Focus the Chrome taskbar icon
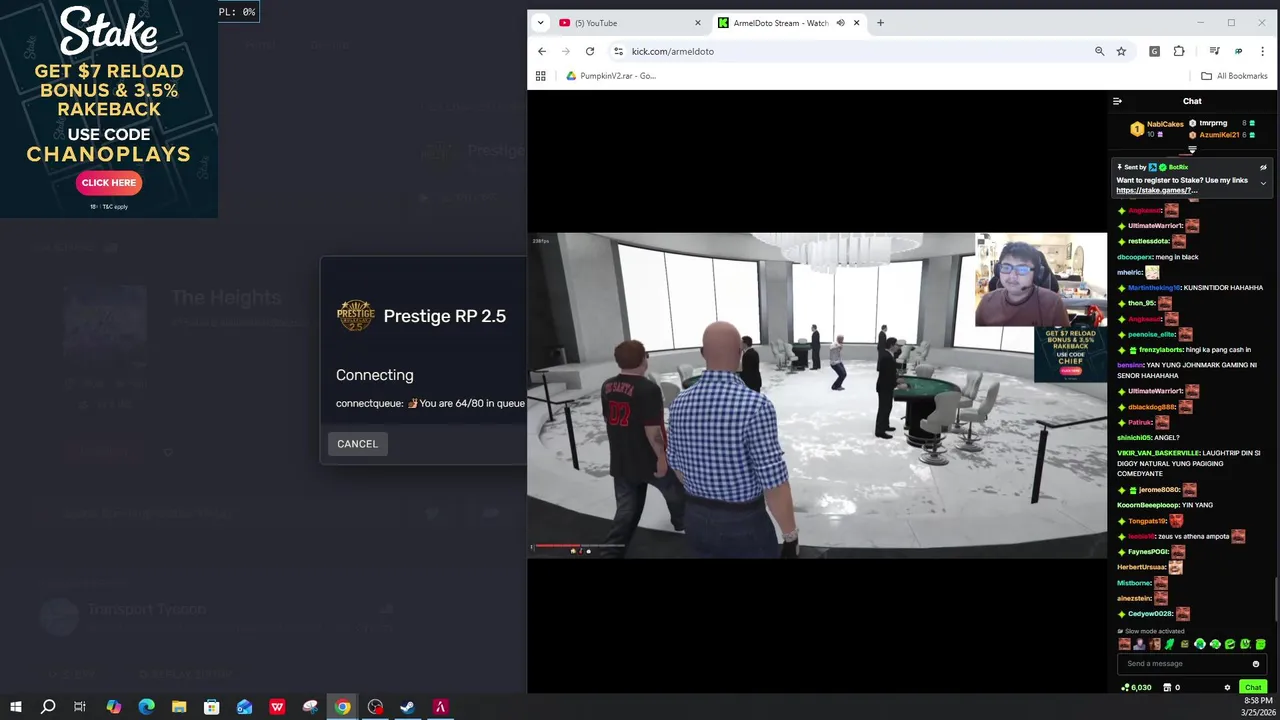Image resolution: width=1280 pixels, height=720 pixels. pyautogui.click(x=342, y=707)
